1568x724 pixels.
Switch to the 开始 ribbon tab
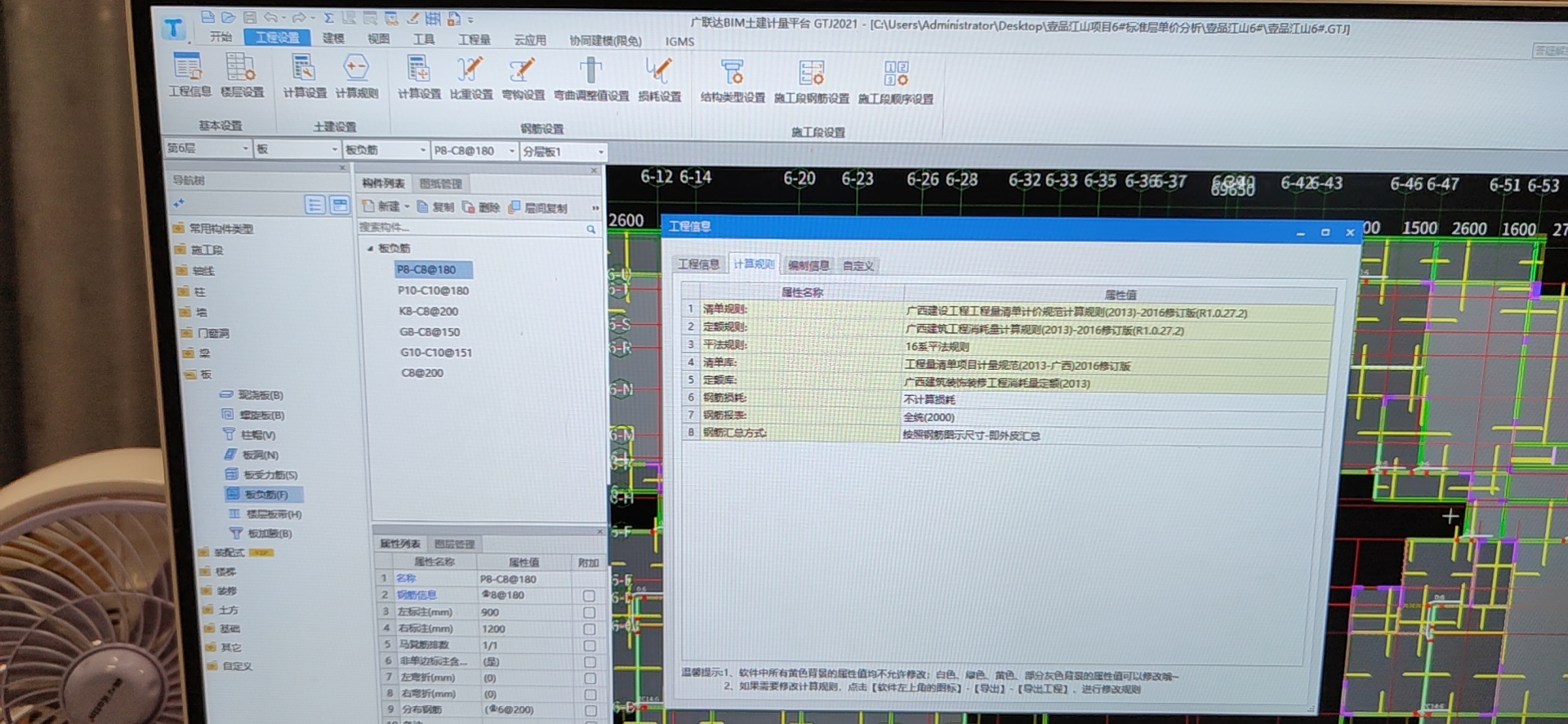pos(220,37)
